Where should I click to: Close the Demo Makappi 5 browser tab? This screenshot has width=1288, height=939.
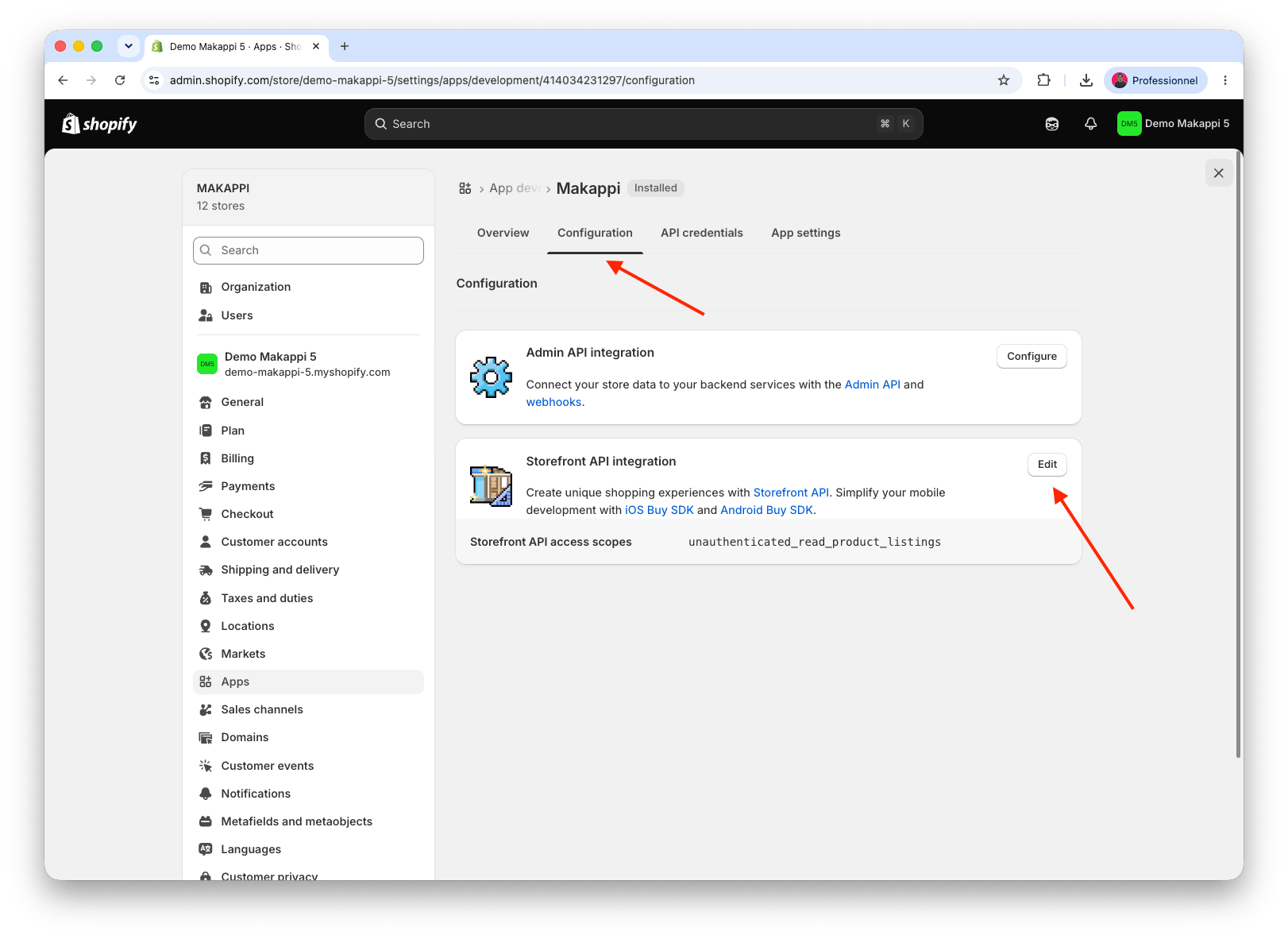316,46
